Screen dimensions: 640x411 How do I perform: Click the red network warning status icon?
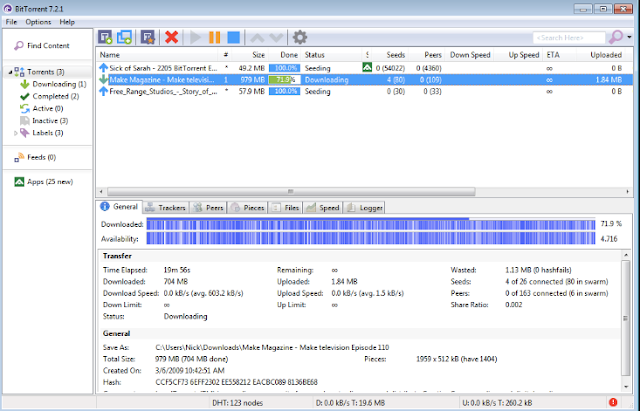pos(613,402)
